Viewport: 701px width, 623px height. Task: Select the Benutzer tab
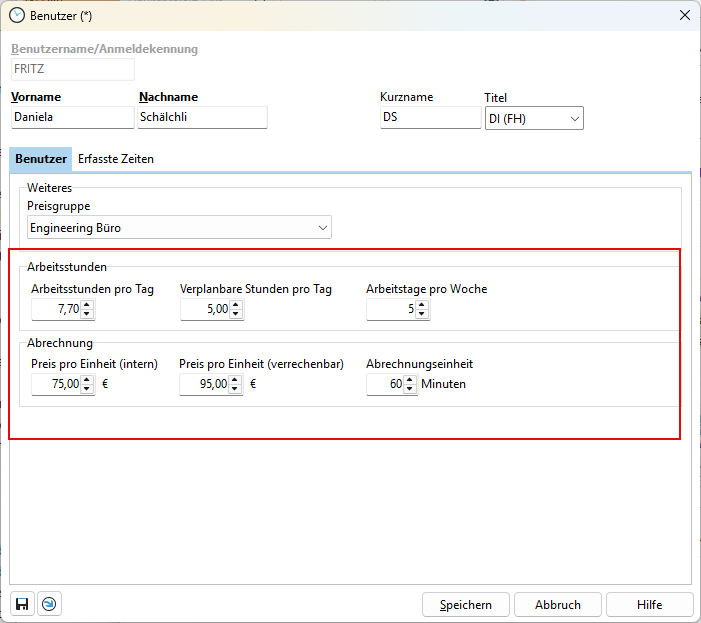coord(41,159)
